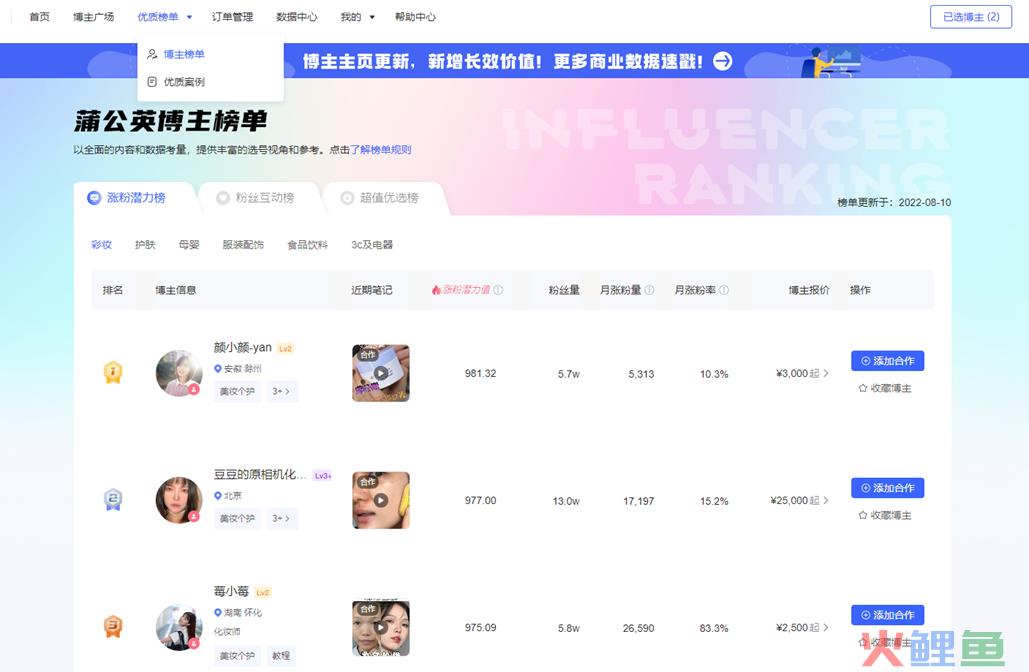1029x672 pixels.
Task: Click the info icon beside 月涨粉率
Action: (x=724, y=289)
